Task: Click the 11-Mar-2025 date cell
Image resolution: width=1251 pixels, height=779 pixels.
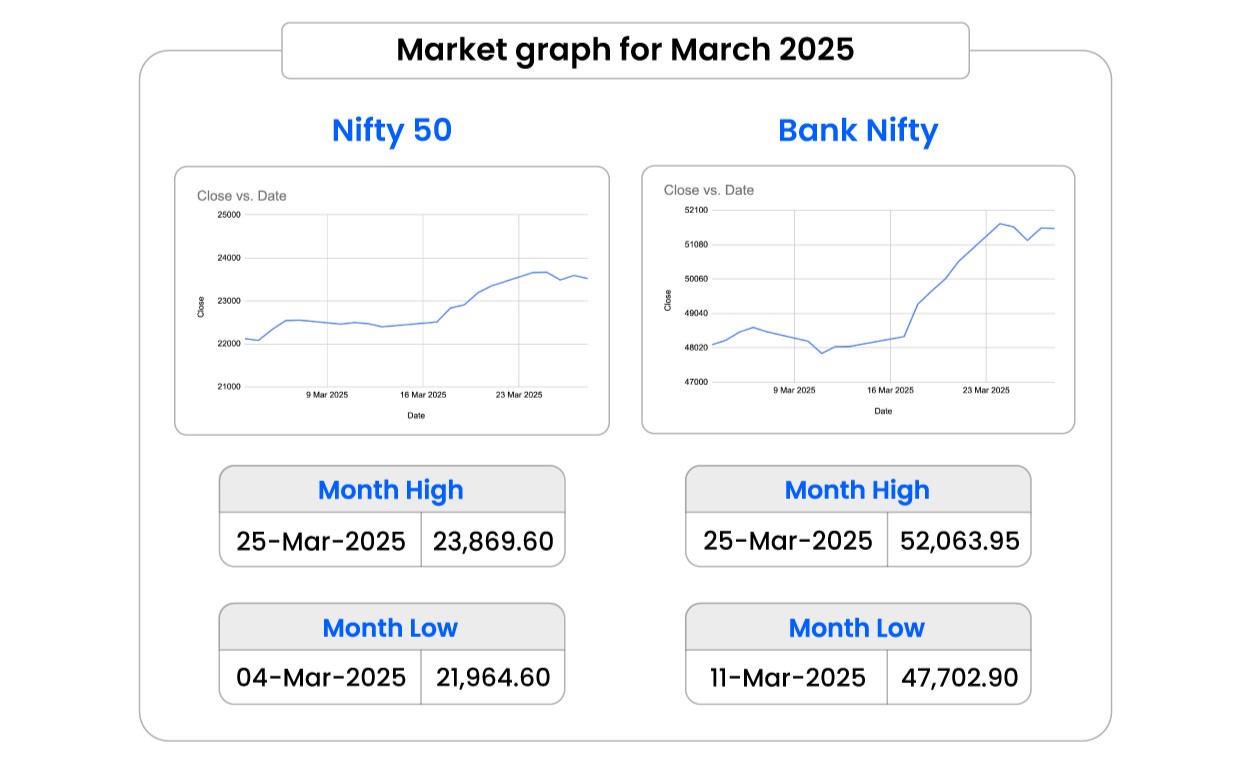Action: coord(787,677)
